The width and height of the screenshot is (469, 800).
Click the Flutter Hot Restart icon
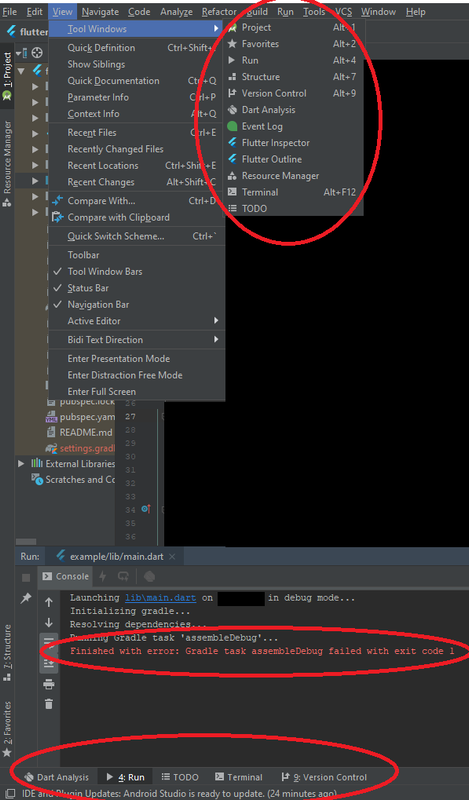tap(123, 577)
